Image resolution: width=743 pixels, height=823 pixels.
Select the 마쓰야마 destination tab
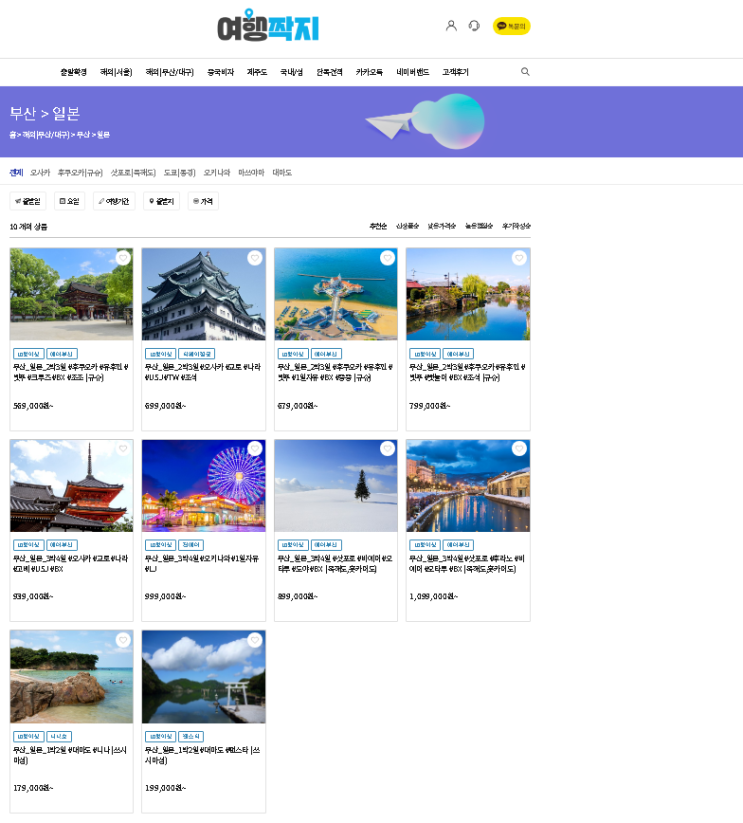251,172
